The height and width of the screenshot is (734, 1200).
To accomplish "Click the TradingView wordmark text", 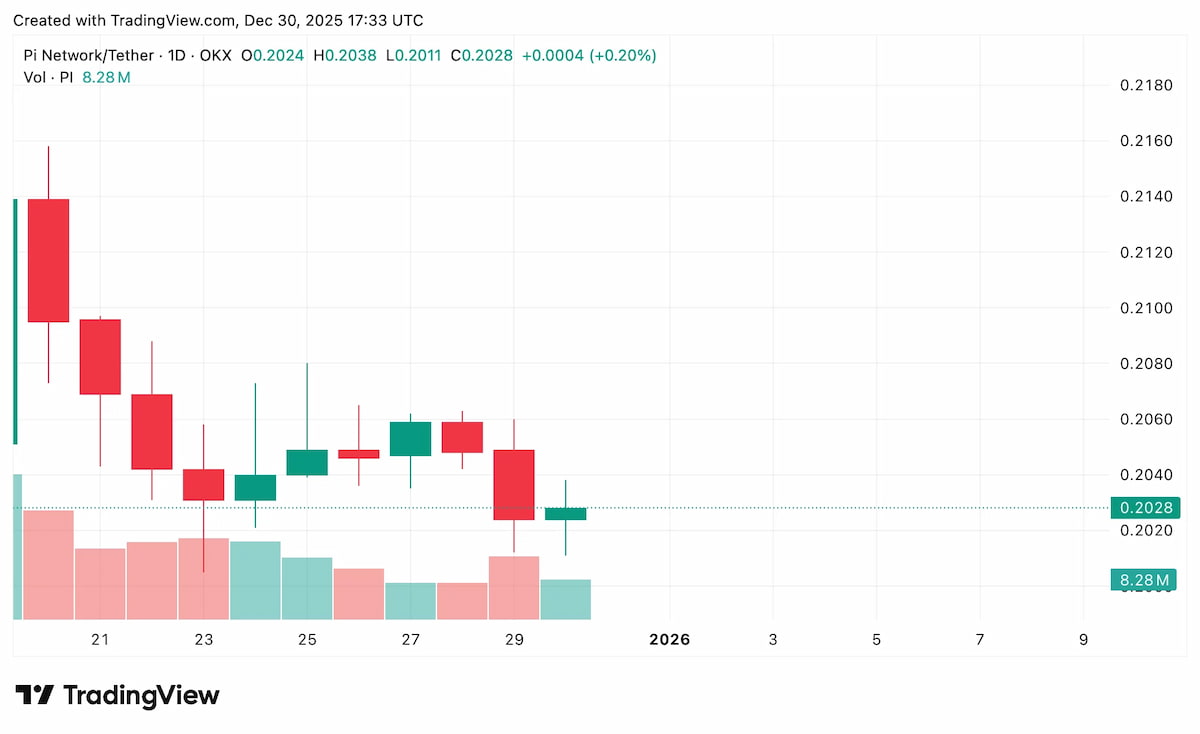I will [141, 695].
